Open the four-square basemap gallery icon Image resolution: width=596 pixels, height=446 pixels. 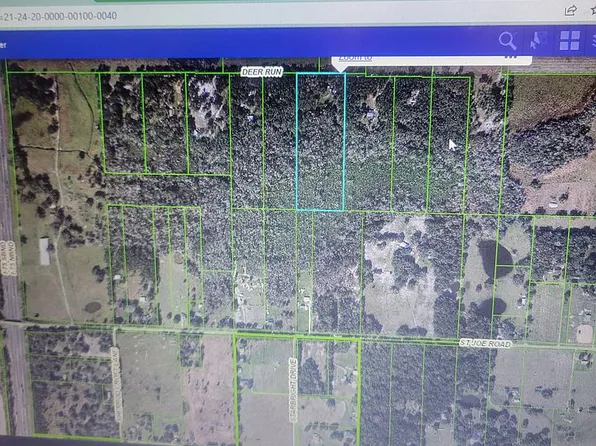pyautogui.click(x=569, y=40)
